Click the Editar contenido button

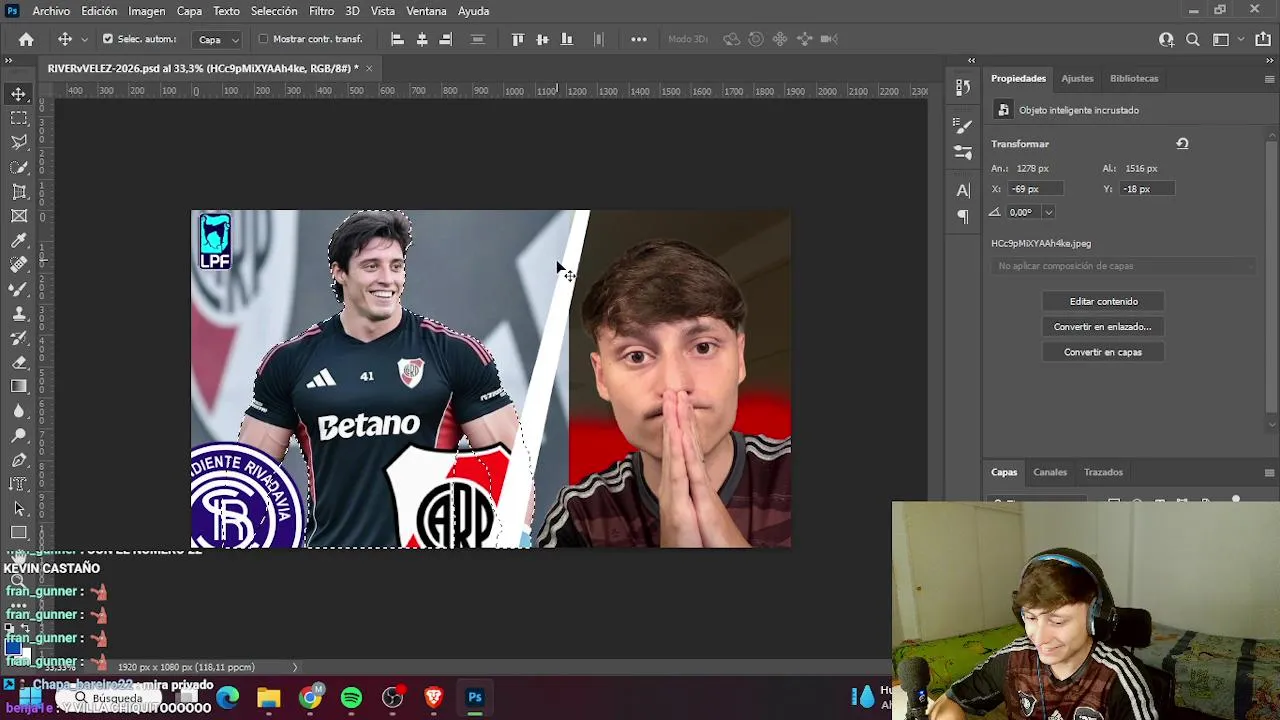[1103, 301]
